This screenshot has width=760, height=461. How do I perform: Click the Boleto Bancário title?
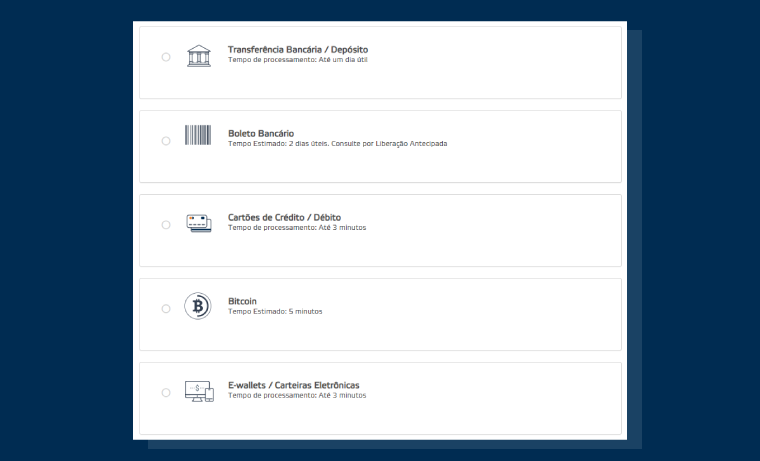pos(261,133)
